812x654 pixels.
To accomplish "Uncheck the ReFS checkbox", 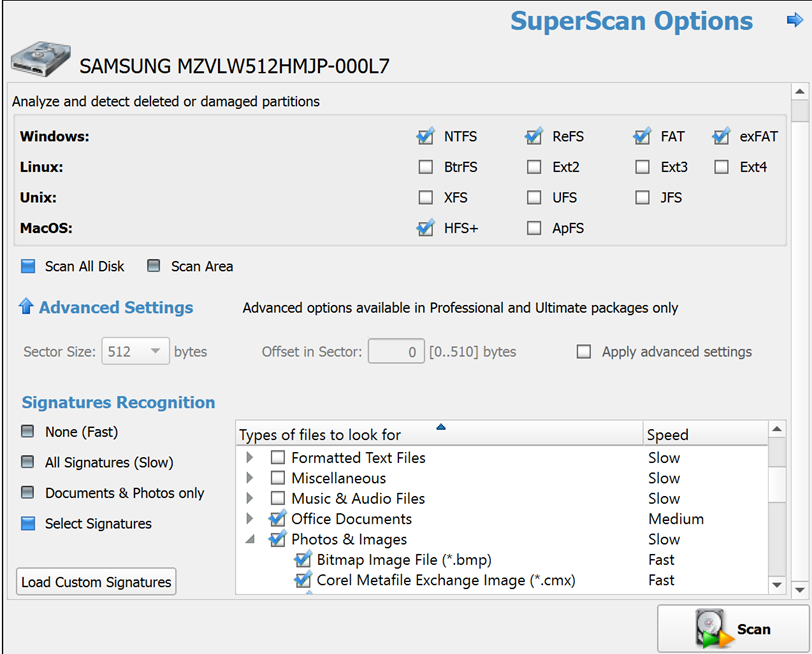I will pyautogui.click(x=534, y=137).
